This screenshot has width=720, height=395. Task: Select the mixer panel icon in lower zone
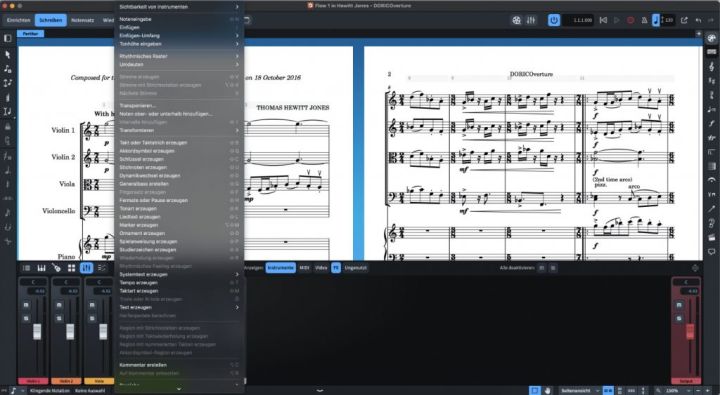click(x=86, y=268)
